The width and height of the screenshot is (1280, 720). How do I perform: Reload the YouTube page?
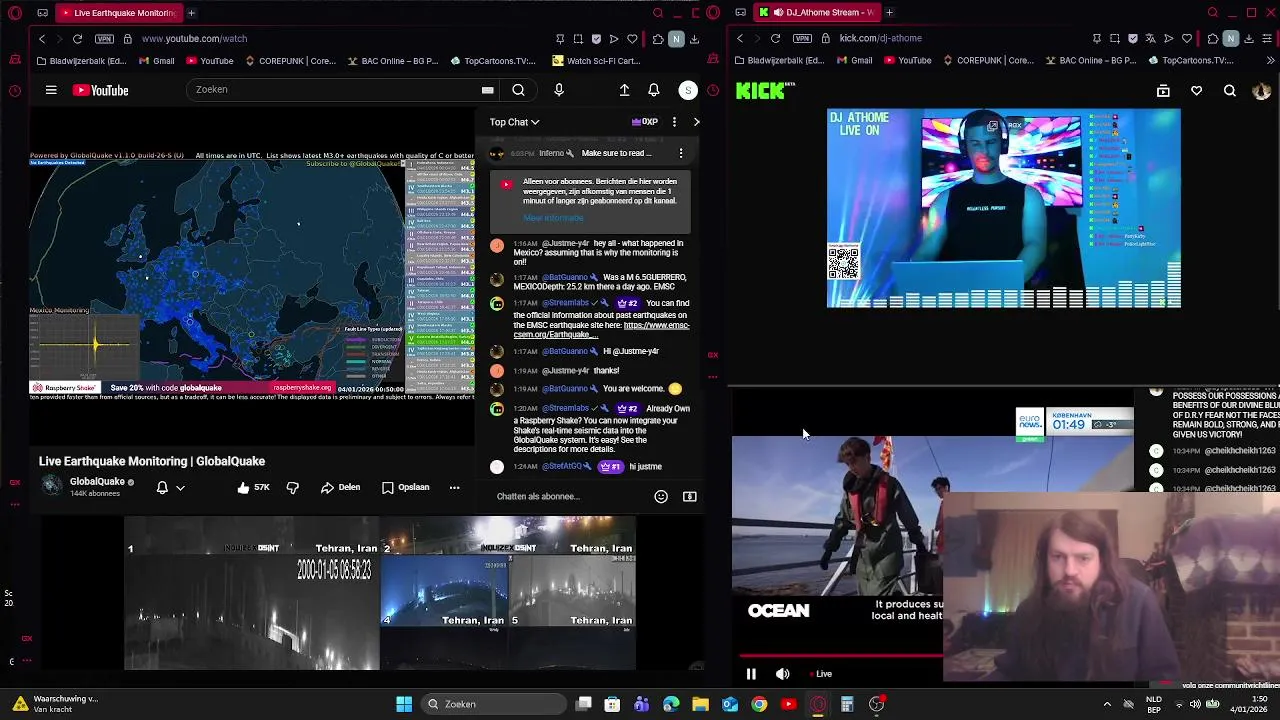(77, 38)
